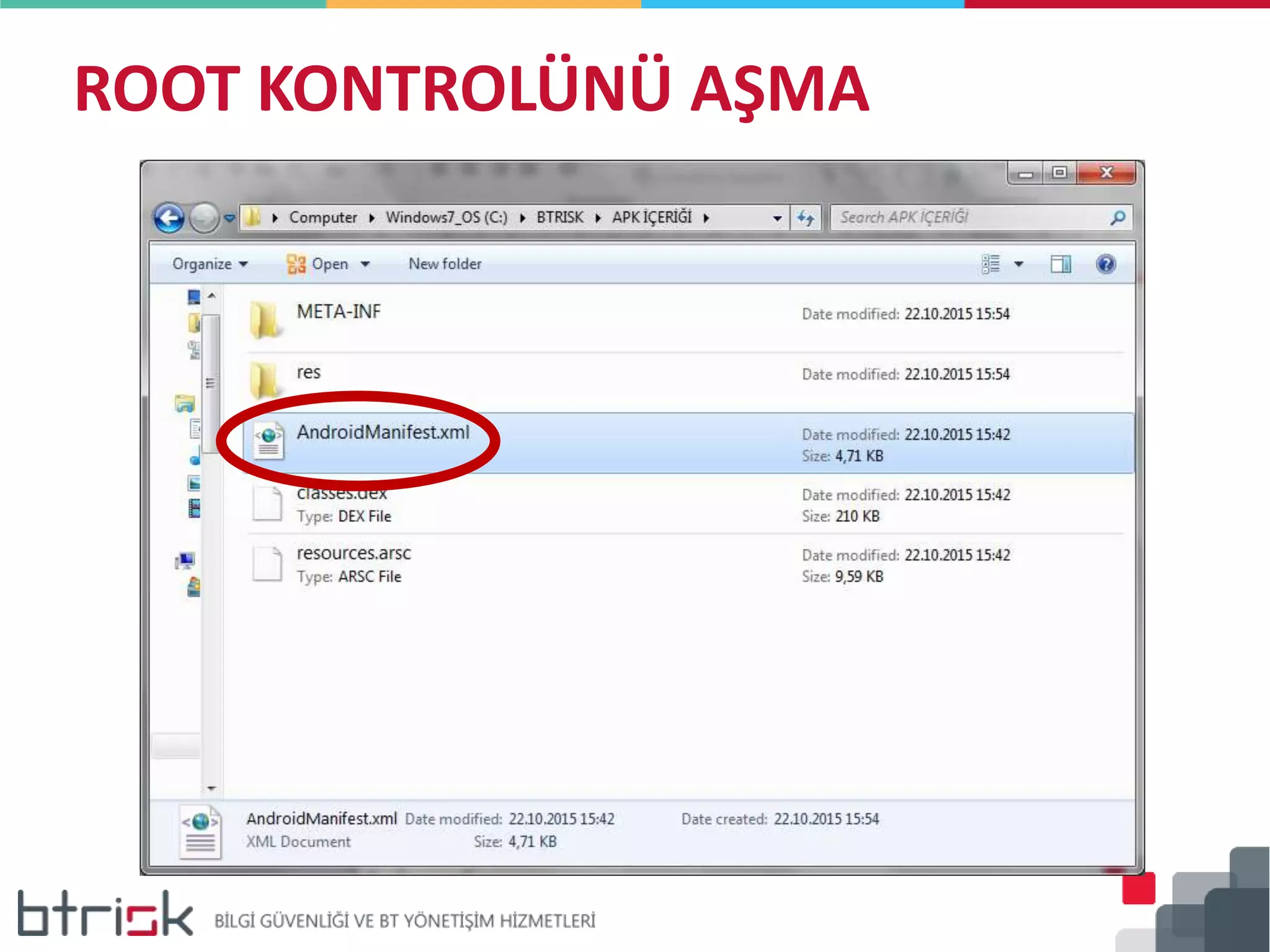Select the res folder icon
Image resolution: width=1270 pixels, height=952 pixels.
[x=265, y=381]
